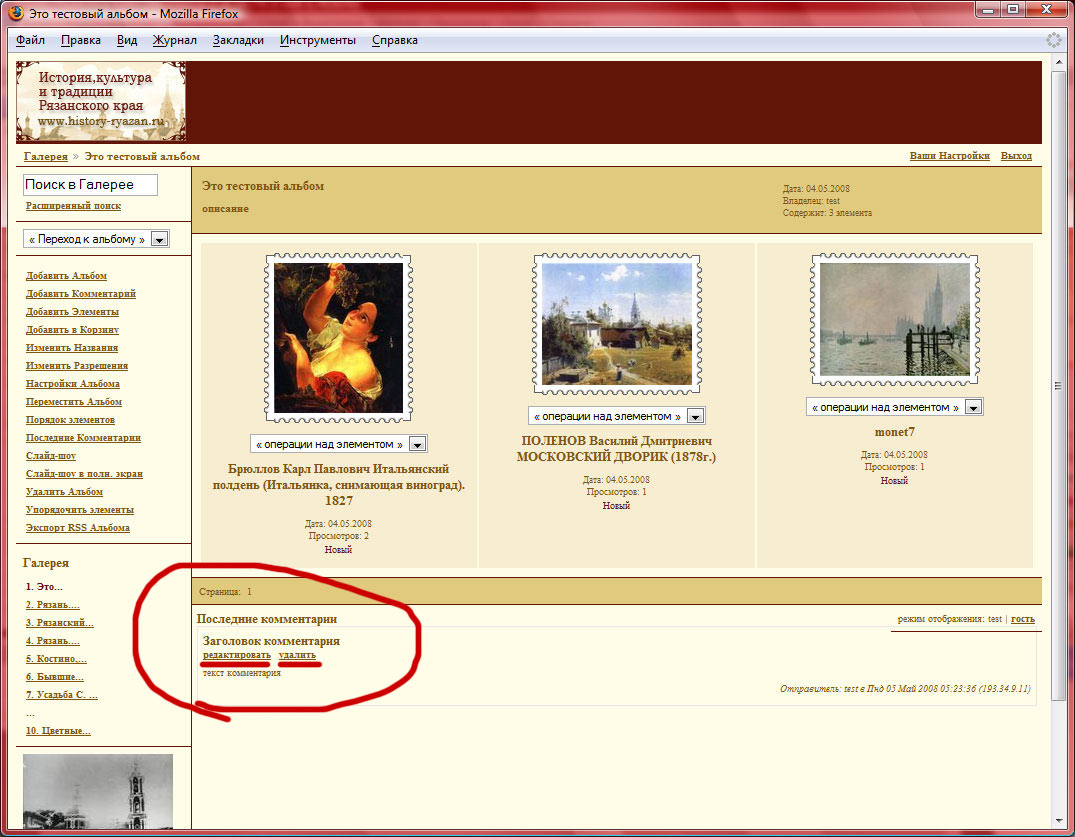Click Переместить Альбом link
The image size is (1075, 837).
pos(74,402)
